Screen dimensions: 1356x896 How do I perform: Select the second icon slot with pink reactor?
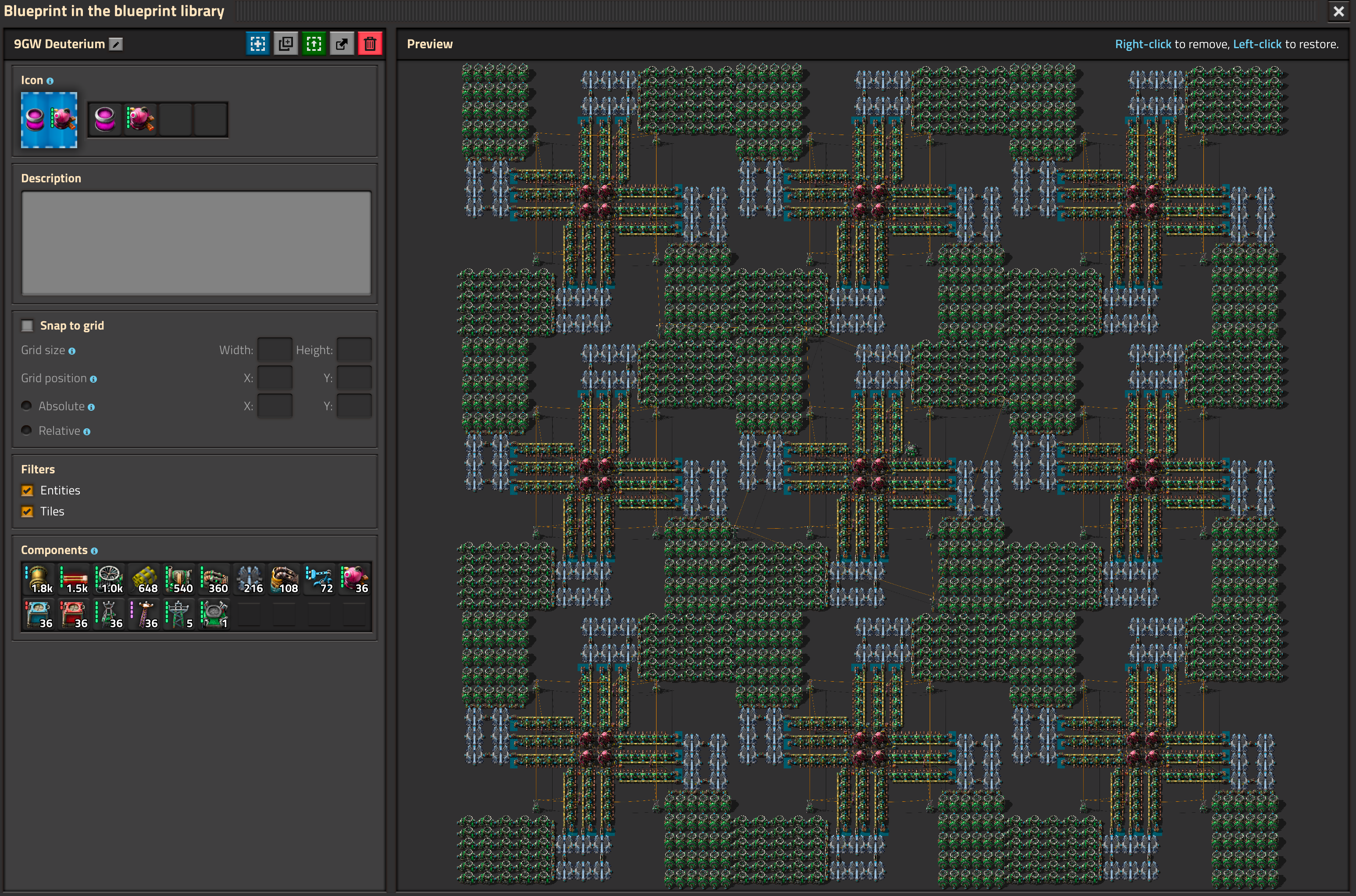click(x=140, y=119)
